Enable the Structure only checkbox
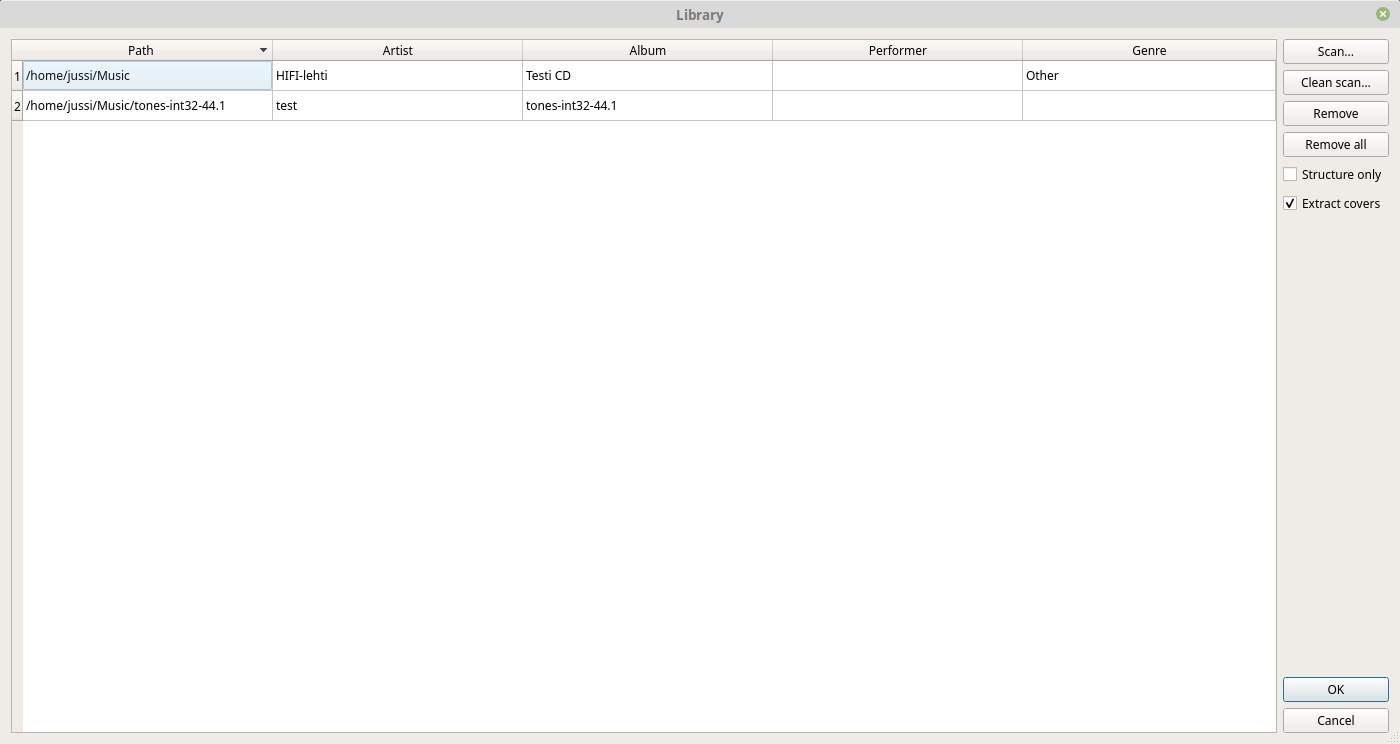1400x744 pixels. tap(1290, 174)
